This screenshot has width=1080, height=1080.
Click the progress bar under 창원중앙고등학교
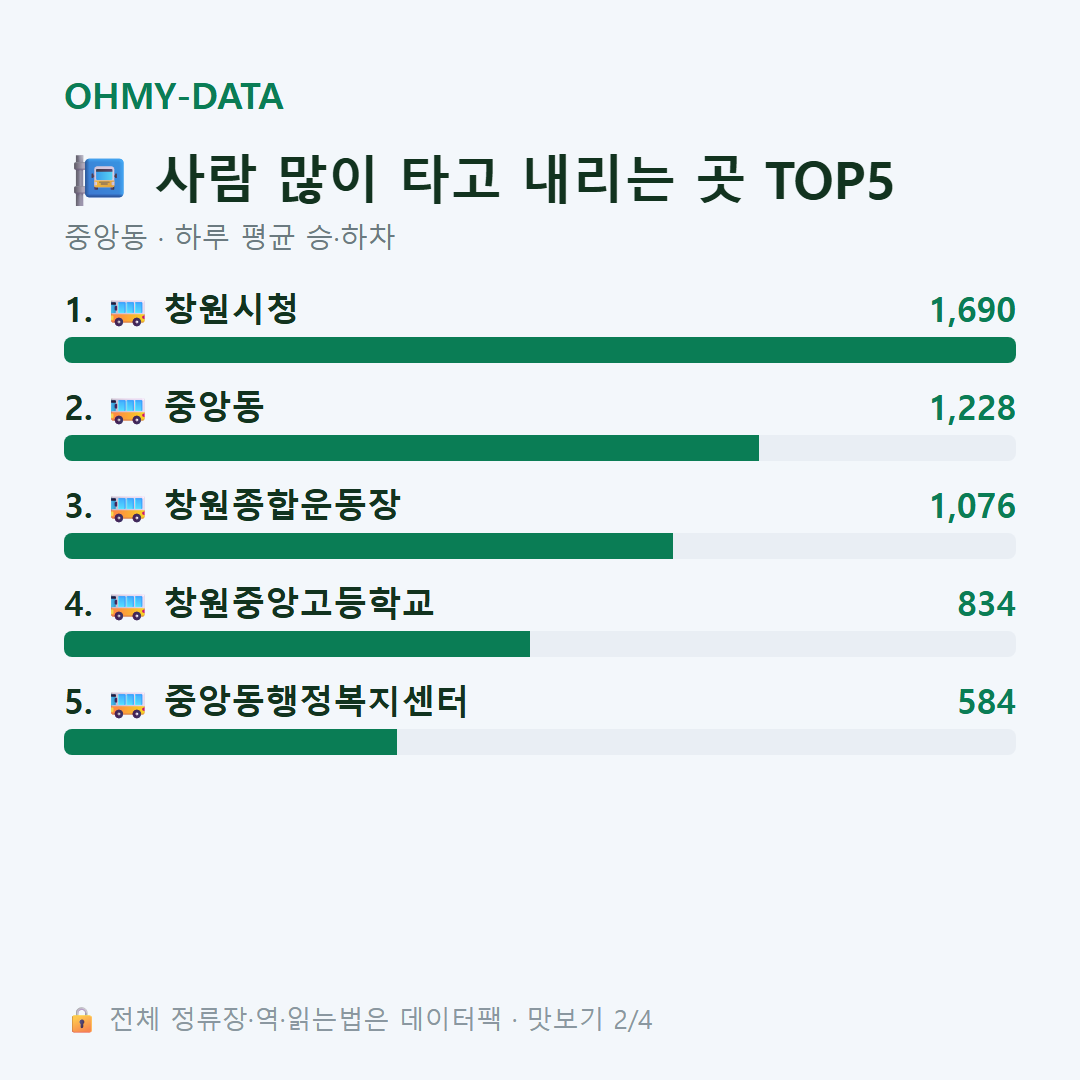[x=540, y=644]
